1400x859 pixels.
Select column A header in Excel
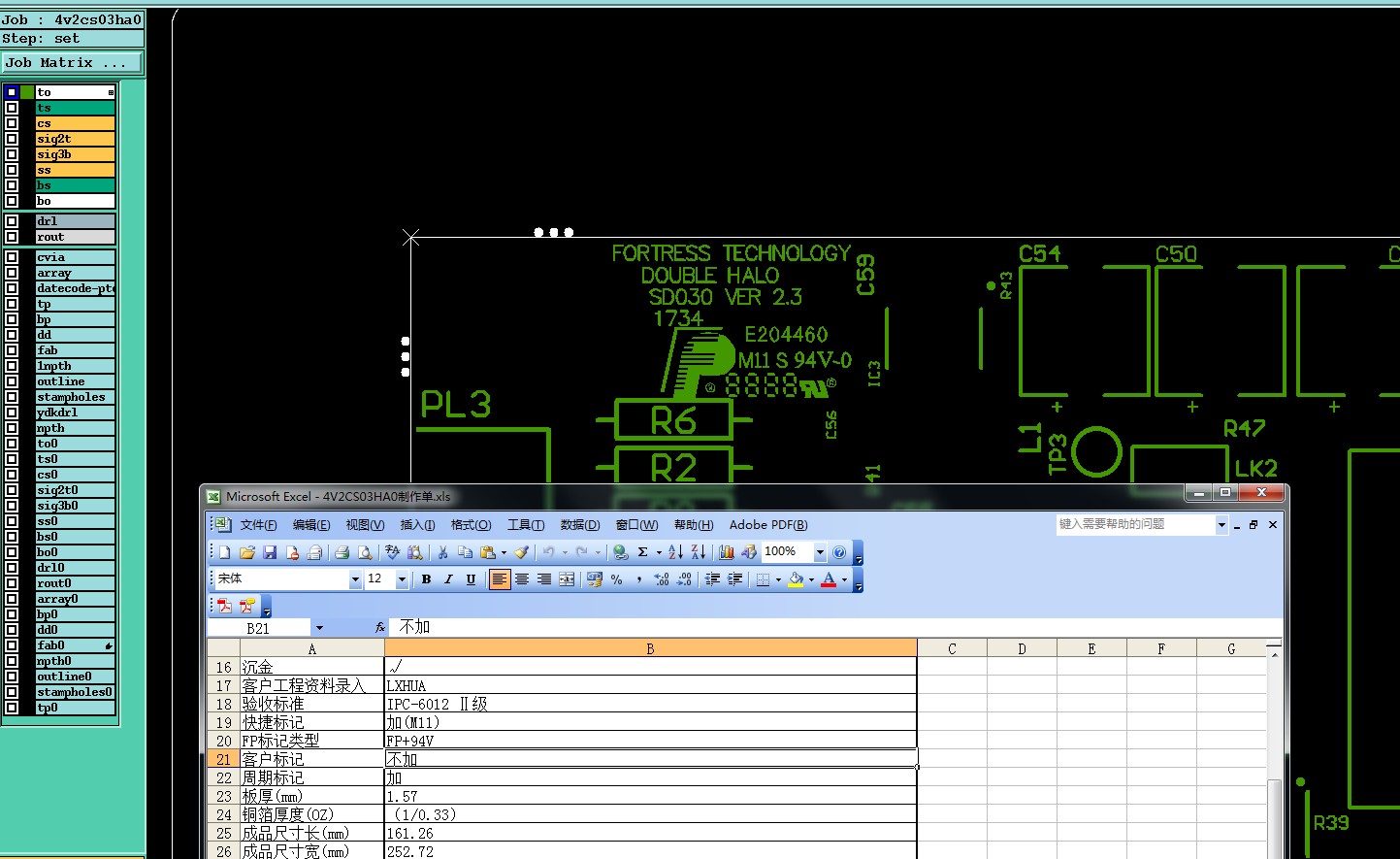click(x=311, y=648)
